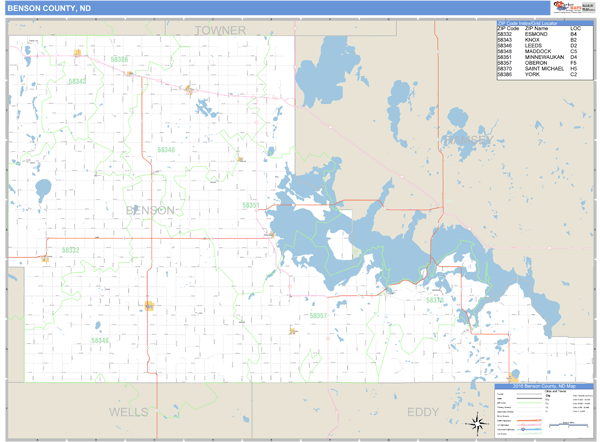
Task: Click the TOWNER county label
Action: tap(221, 31)
